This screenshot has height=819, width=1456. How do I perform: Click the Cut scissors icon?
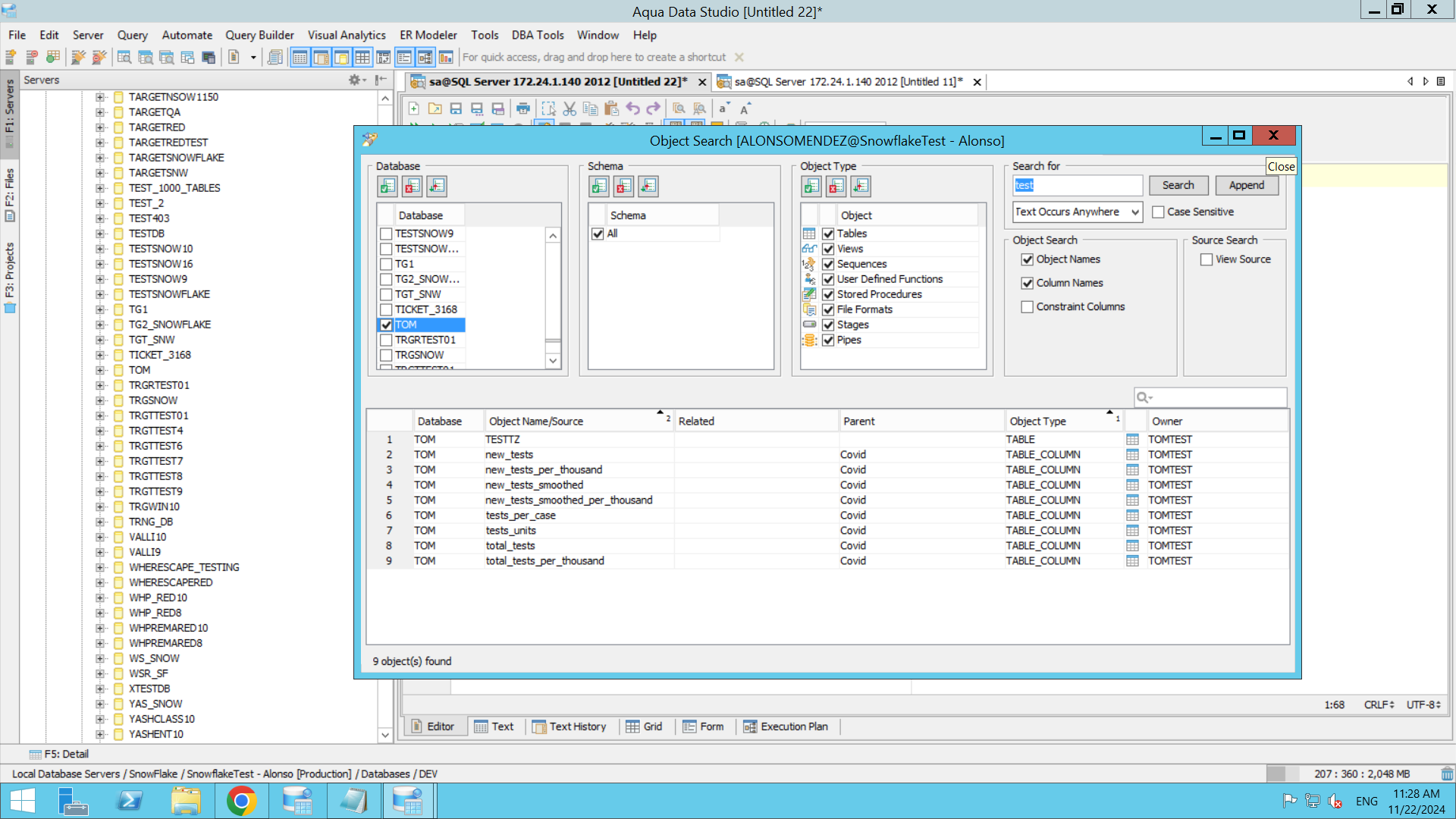[570, 108]
